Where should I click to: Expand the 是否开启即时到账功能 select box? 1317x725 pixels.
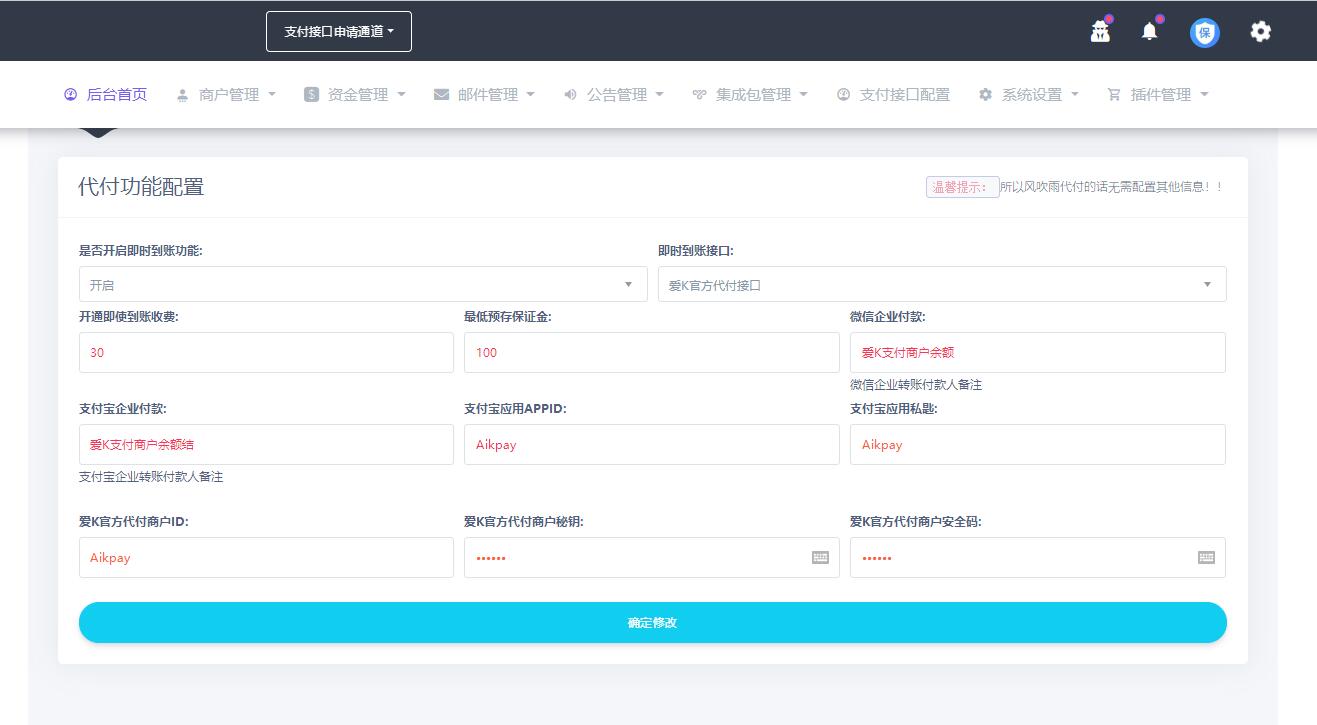click(363, 285)
